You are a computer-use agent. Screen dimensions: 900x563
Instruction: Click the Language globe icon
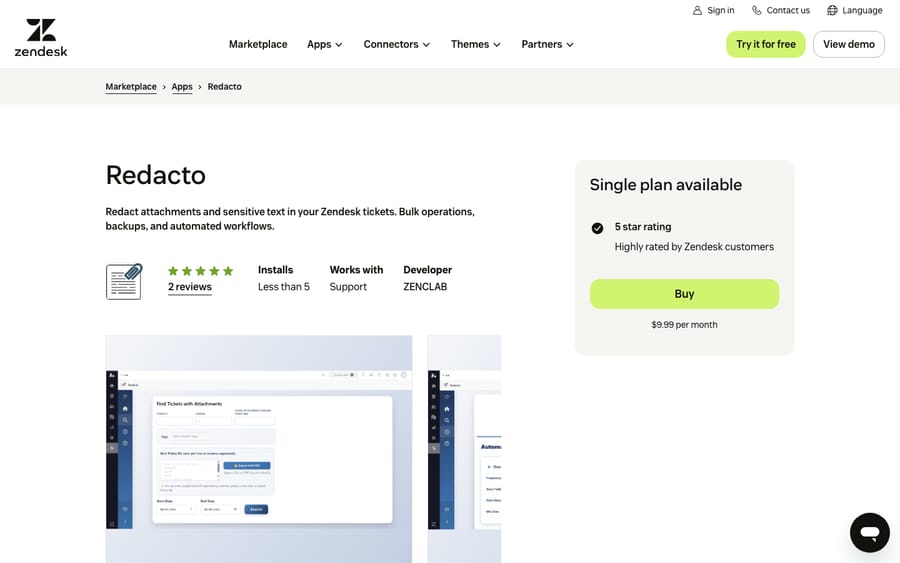832,10
